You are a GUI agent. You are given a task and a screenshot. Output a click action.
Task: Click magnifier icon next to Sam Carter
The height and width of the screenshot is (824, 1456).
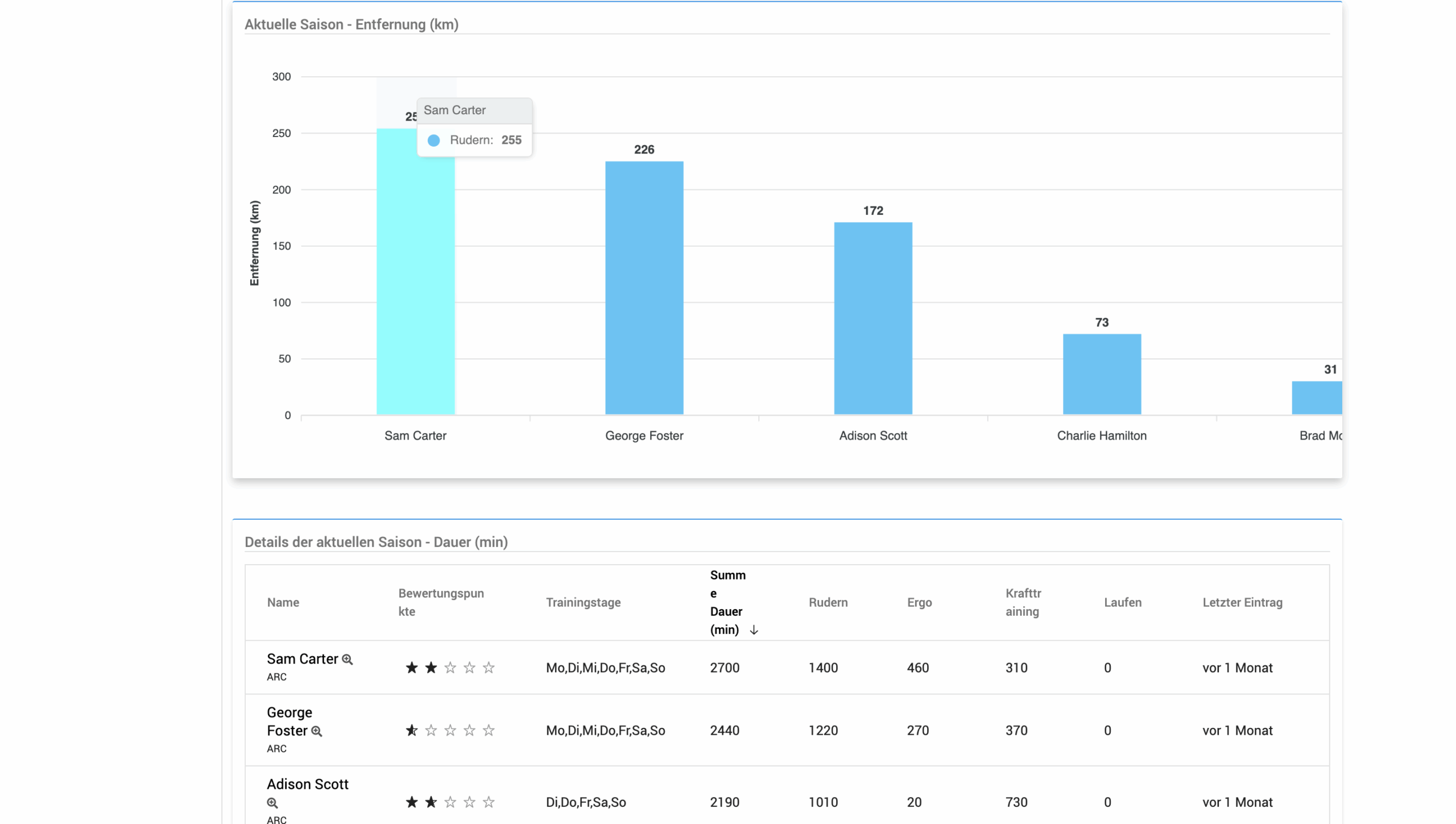click(x=347, y=660)
